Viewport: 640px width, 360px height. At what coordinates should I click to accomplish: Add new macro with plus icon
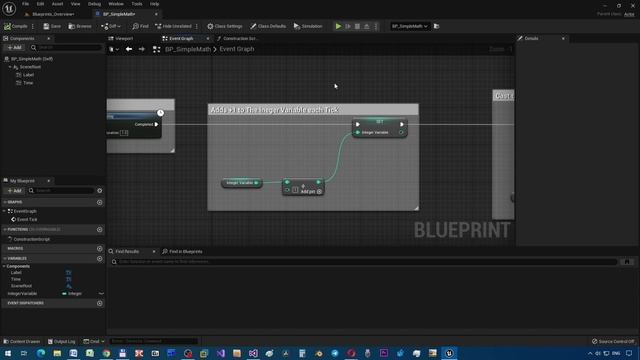(x=100, y=249)
